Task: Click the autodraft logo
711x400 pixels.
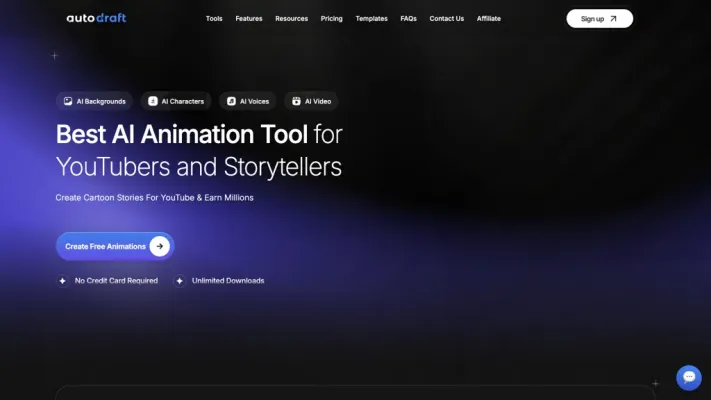Action: (x=96, y=18)
